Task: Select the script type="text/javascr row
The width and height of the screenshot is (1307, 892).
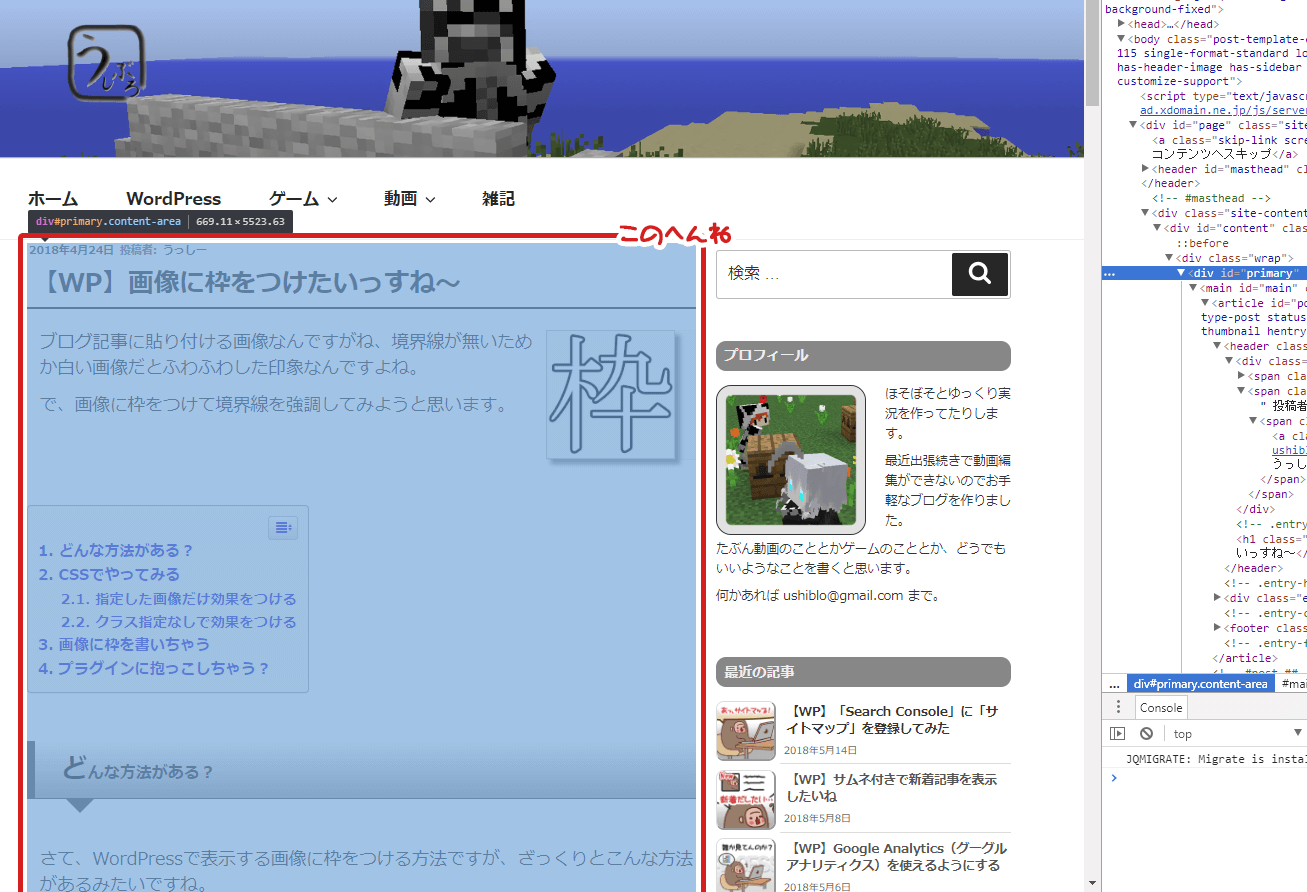Action: [1223, 96]
